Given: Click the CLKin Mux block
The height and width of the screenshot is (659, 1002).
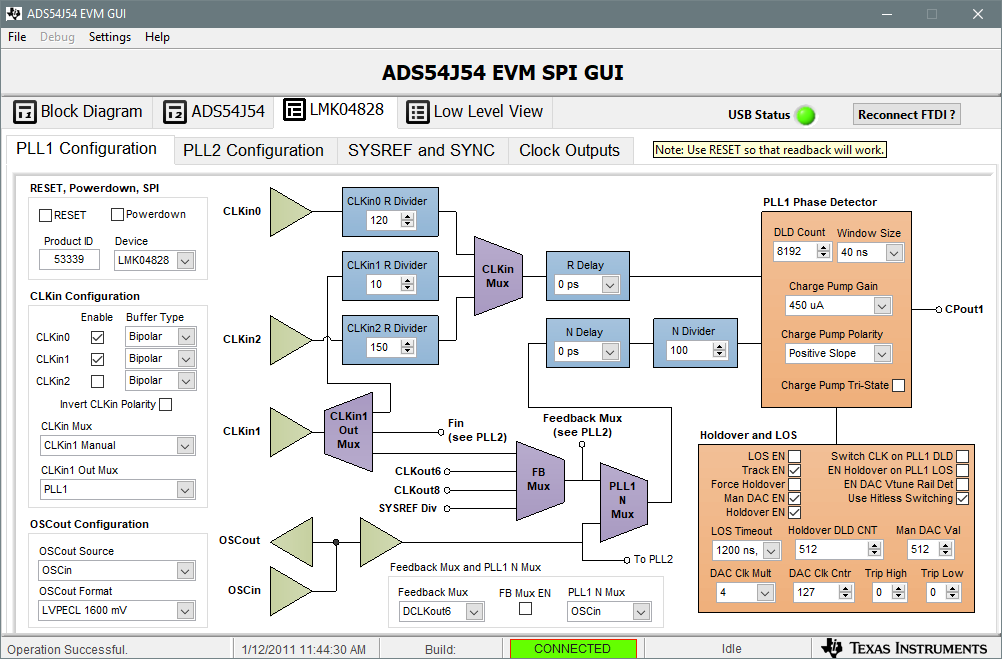Looking at the screenshot, I should pos(498,276).
